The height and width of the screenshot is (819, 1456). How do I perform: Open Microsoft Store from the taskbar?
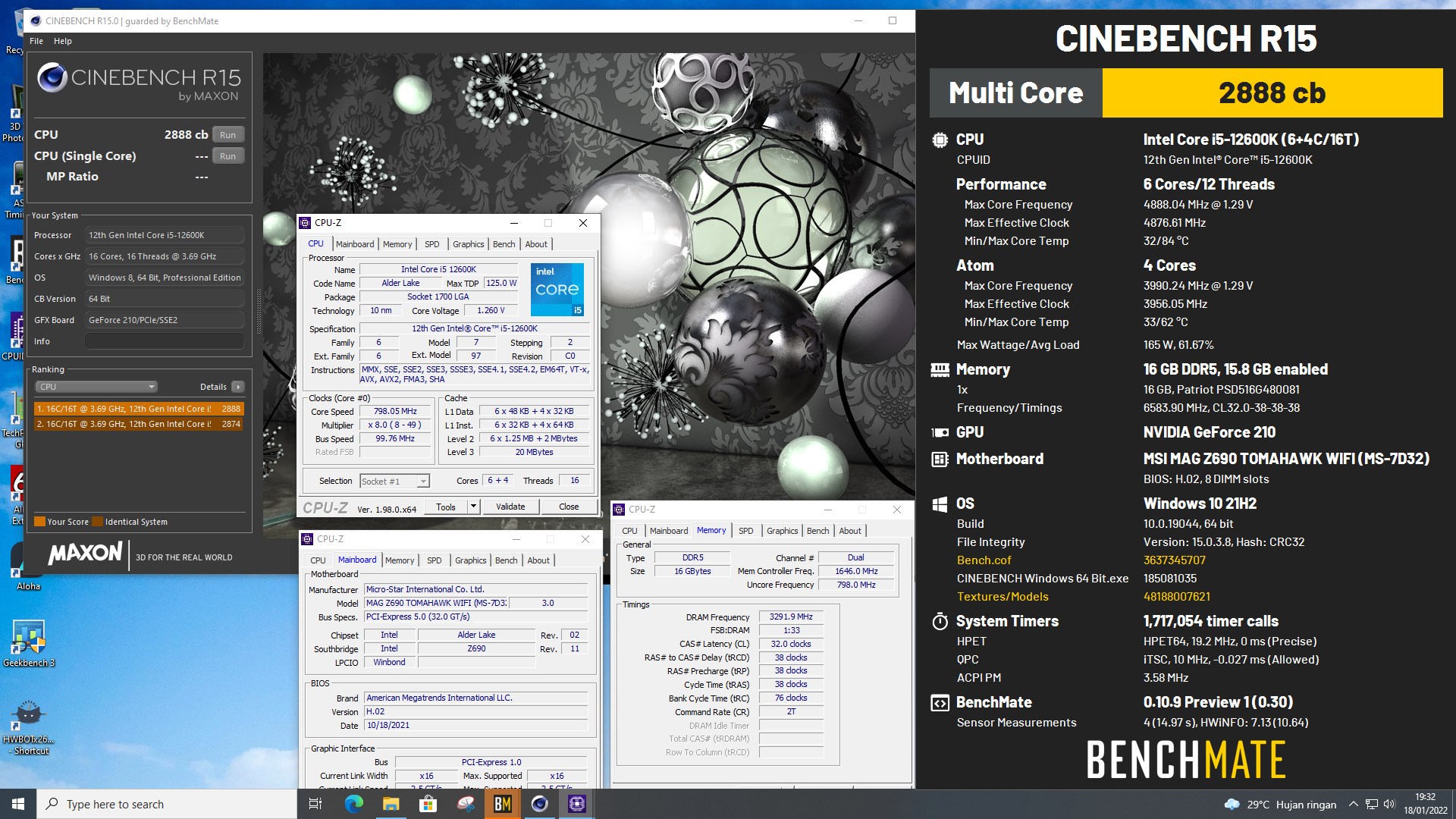click(x=428, y=804)
